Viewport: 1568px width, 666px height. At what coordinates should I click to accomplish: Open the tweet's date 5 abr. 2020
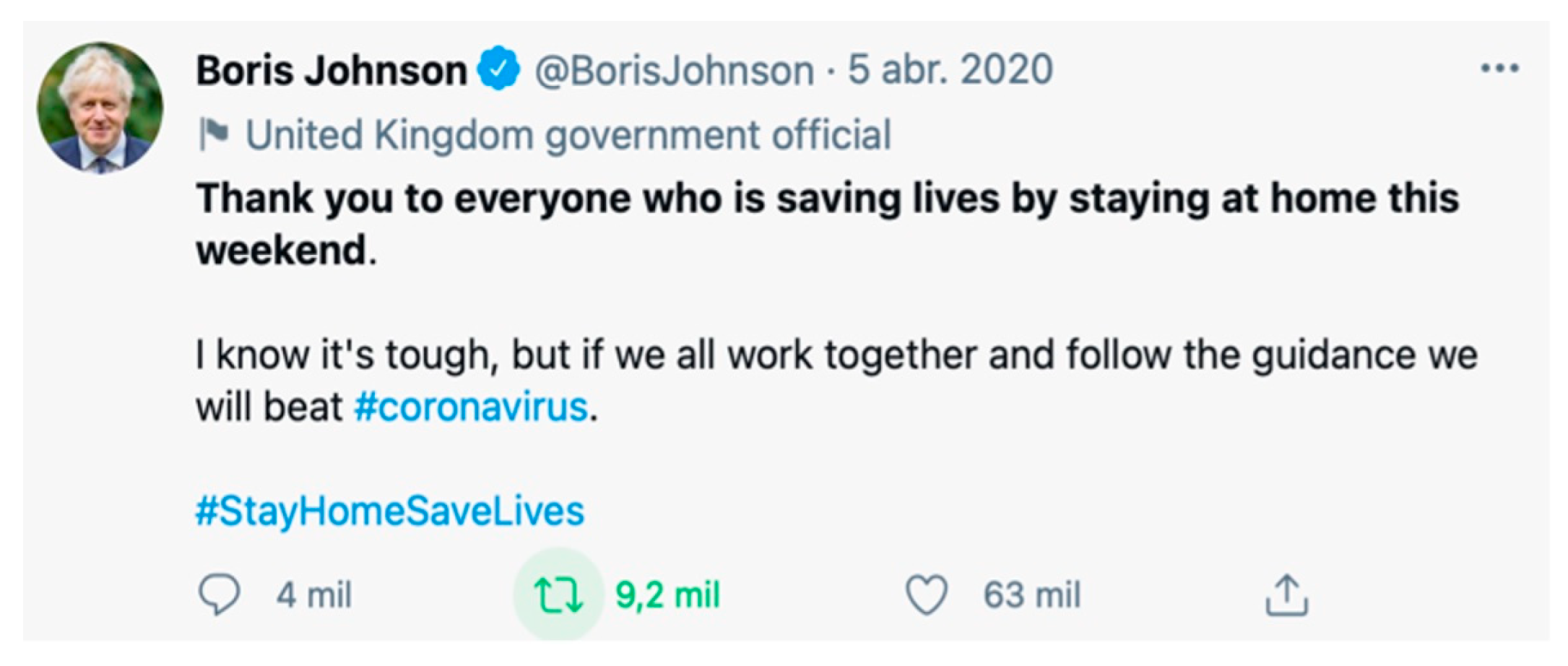[950, 70]
